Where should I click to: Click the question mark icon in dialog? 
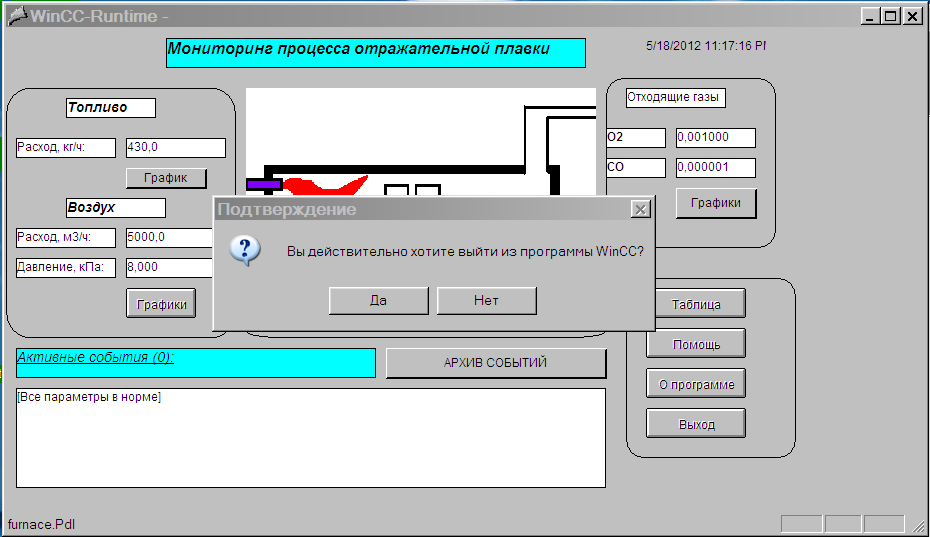(x=245, y=250)
